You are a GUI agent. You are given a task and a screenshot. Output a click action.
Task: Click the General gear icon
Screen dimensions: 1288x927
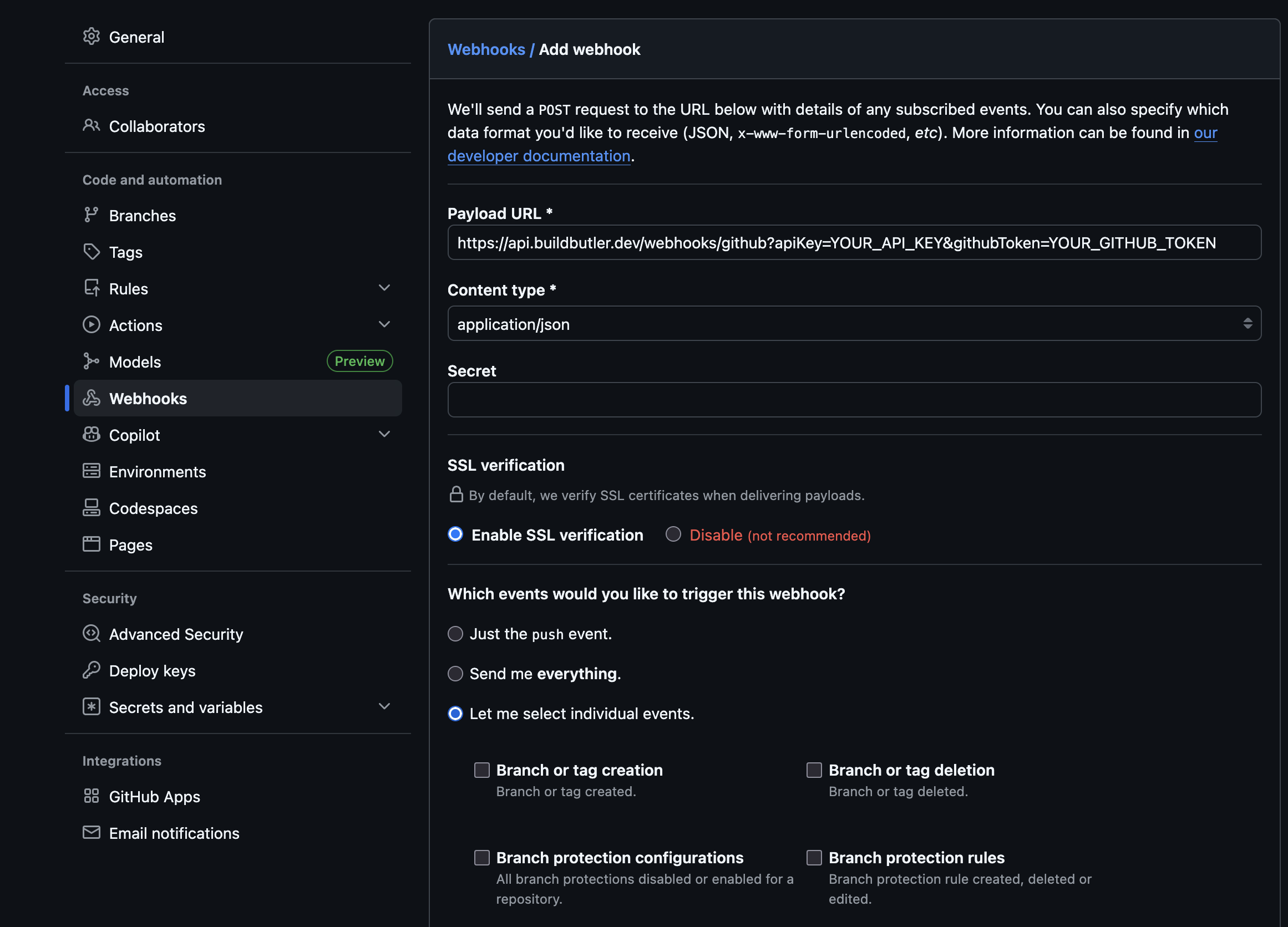tap(91, 37)
